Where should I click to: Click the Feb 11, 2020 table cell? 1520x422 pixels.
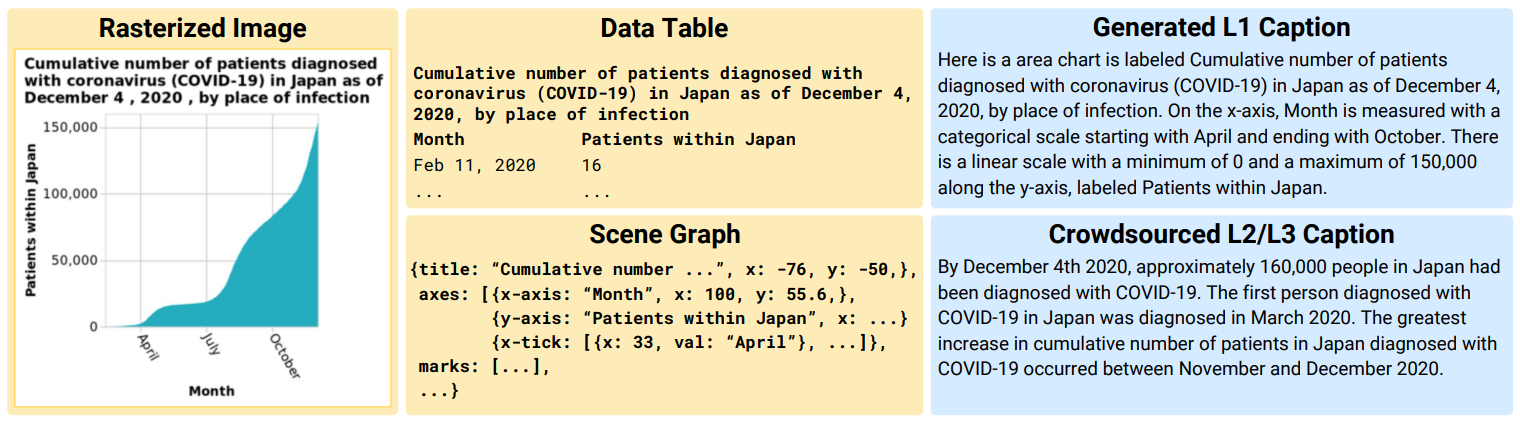pyautogui.click(x=474, y=165)
